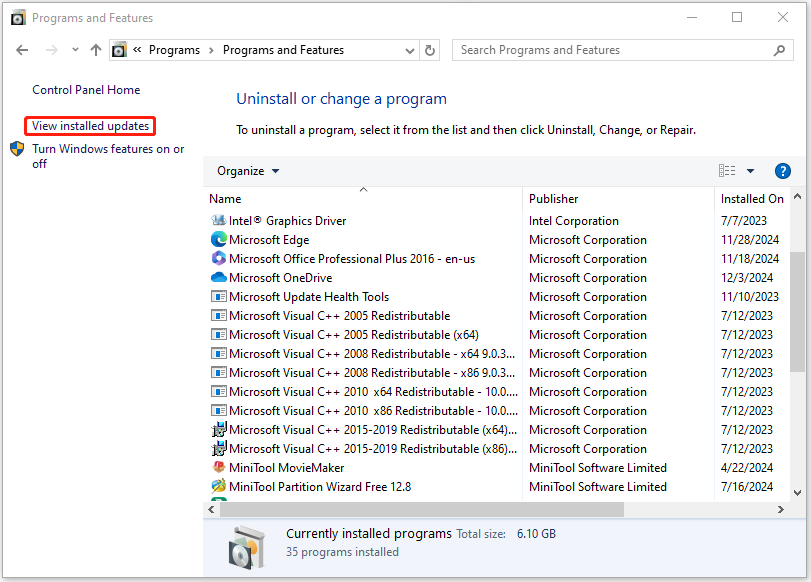Click the vertical scrollbar down arrow
811x582 pixels.
click(798, 493)
